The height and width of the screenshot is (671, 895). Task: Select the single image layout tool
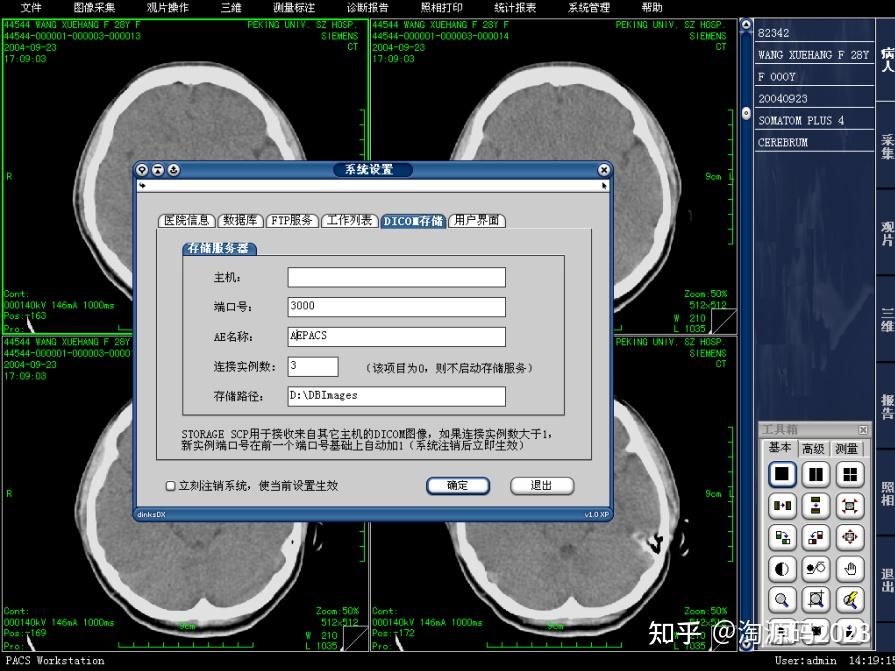pos(781,474)
